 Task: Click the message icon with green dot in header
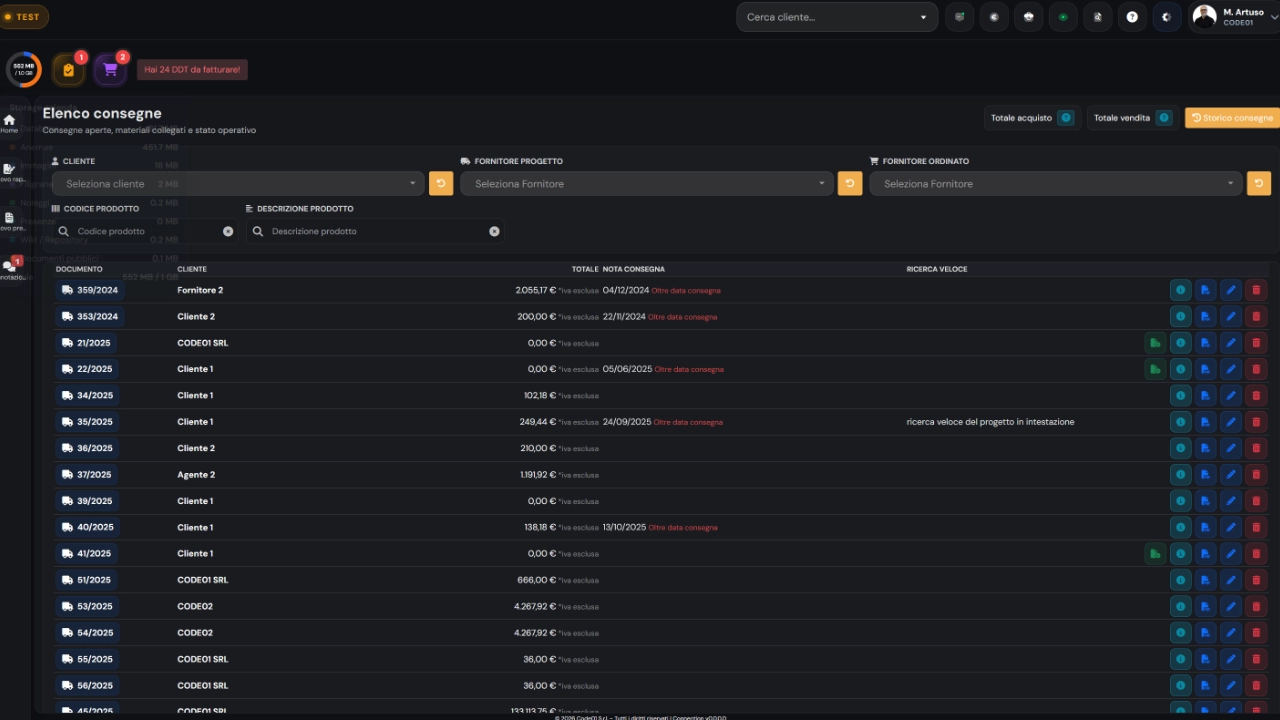(959, 17)
